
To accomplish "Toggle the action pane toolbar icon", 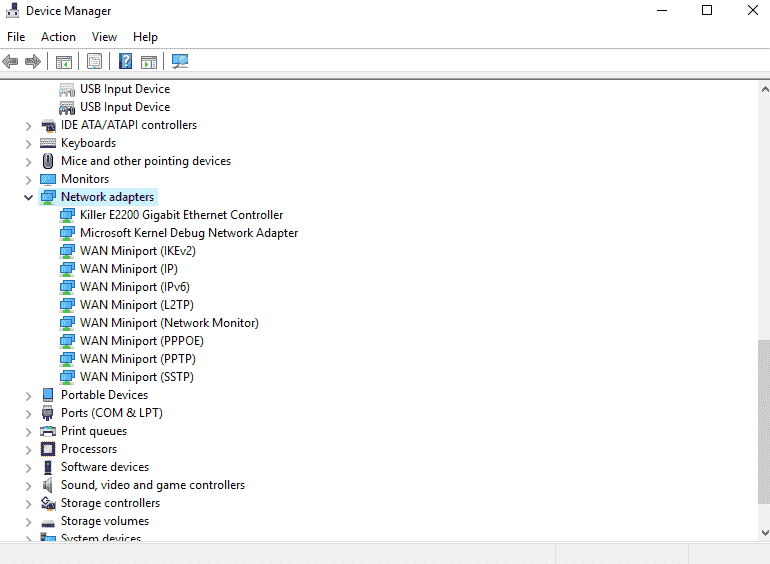I will tap(149, 62).
